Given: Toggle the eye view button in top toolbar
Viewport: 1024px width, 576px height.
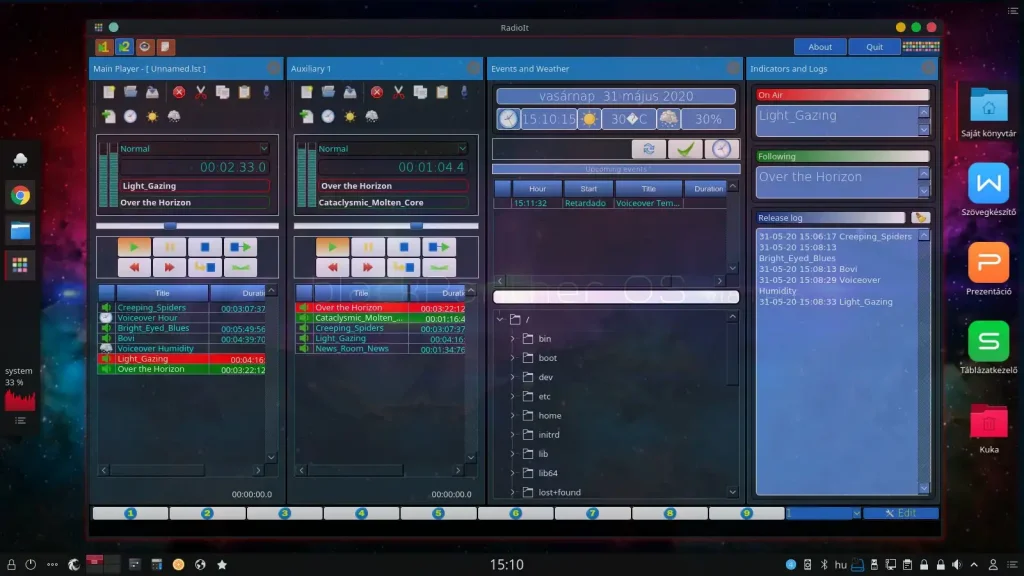Looking at the screenshot, I should point(144,47).
